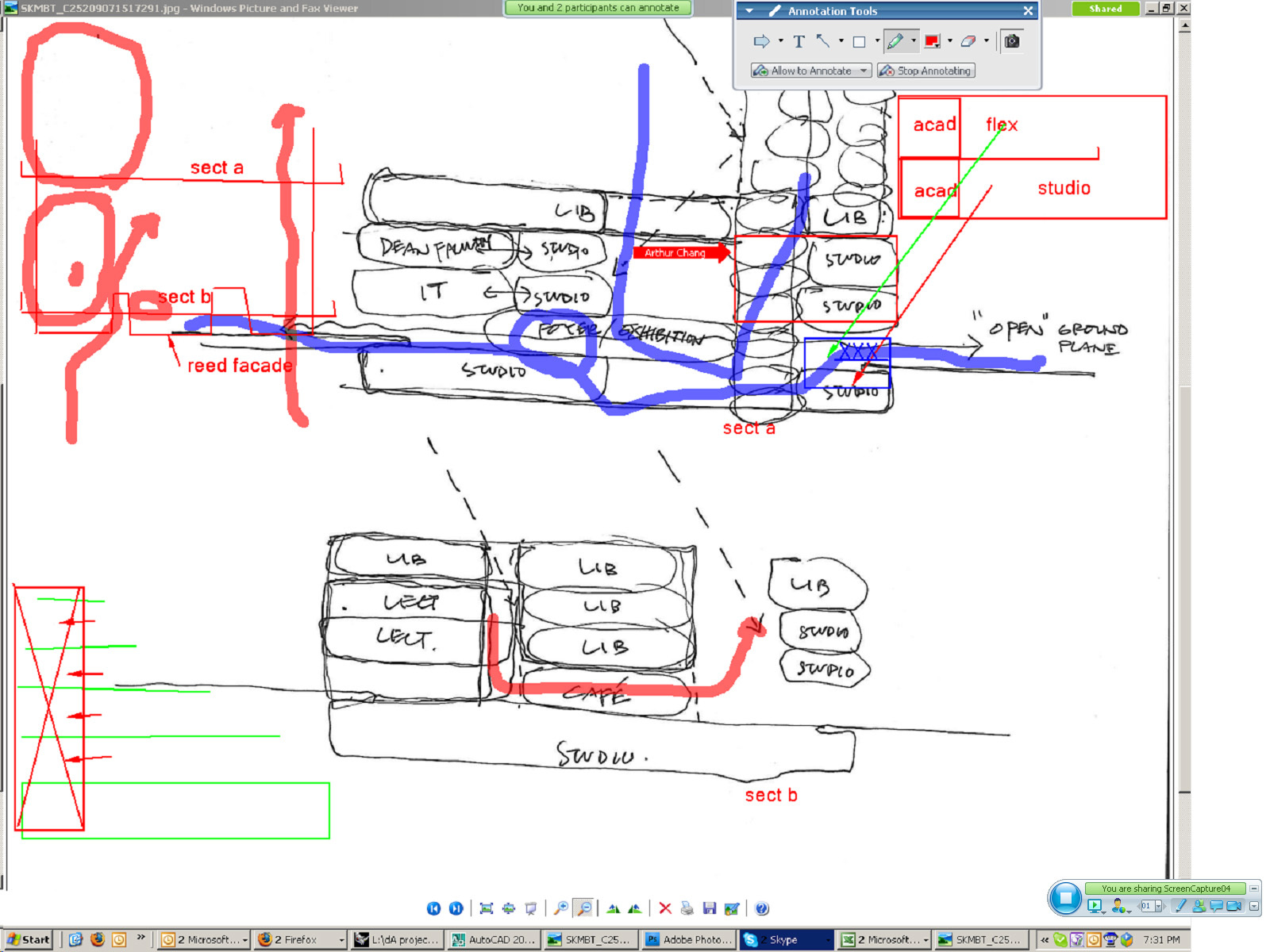Click the Stop Annotating button
Image resolution: width=1270 pixels, height=952 pixels.
point(926,71)
